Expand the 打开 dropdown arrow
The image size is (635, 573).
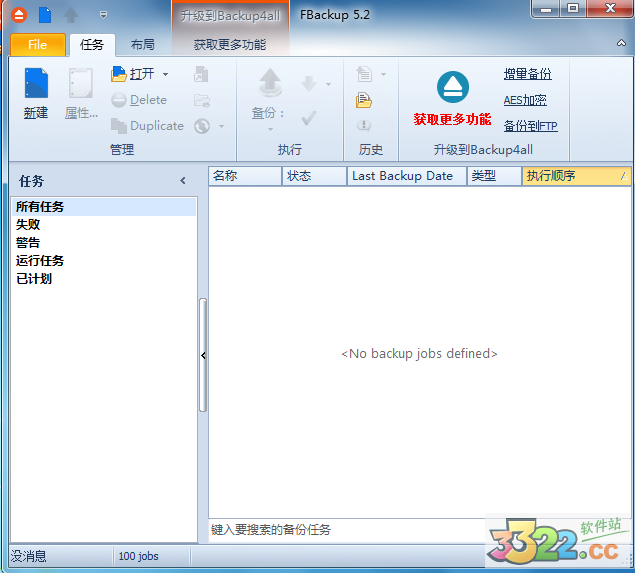click(x=165, y=75)
